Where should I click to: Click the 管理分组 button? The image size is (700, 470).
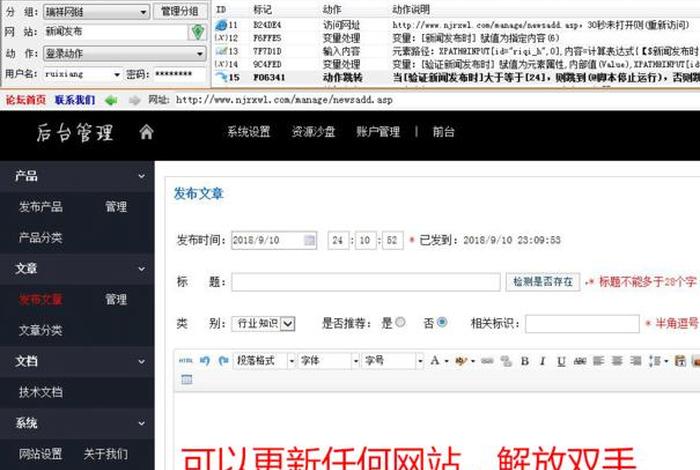(180, 11)
